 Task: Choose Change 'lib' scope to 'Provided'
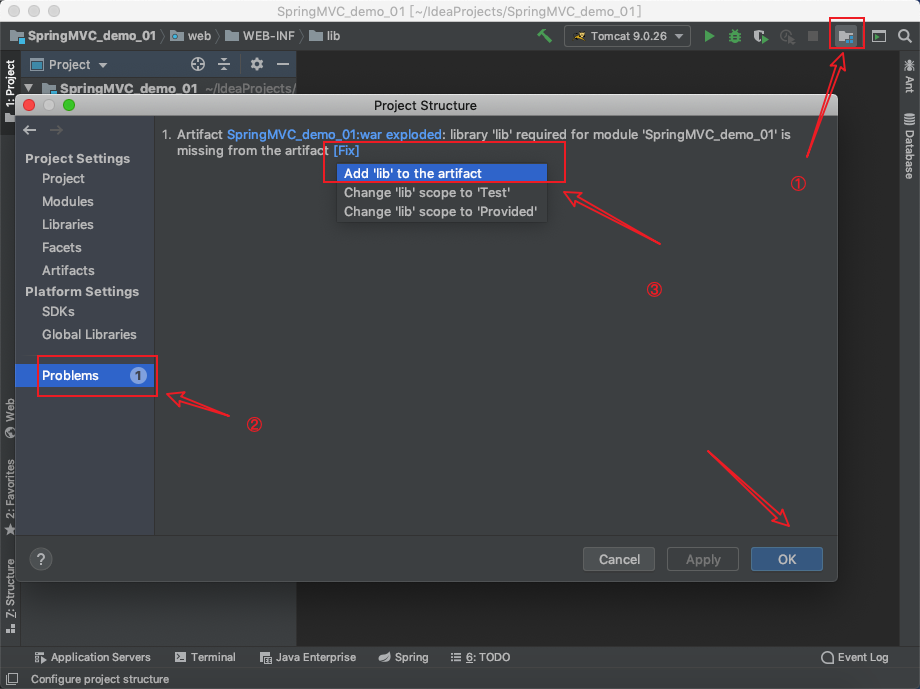click(441, 211)
